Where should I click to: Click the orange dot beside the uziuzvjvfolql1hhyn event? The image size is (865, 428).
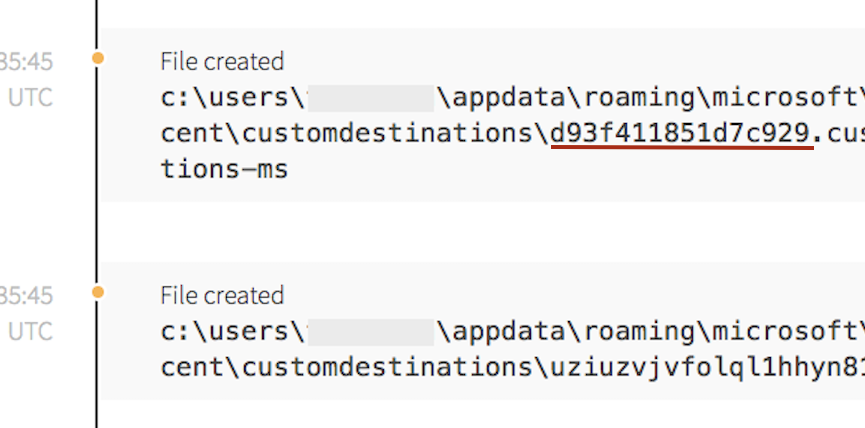tap(97, 292)
